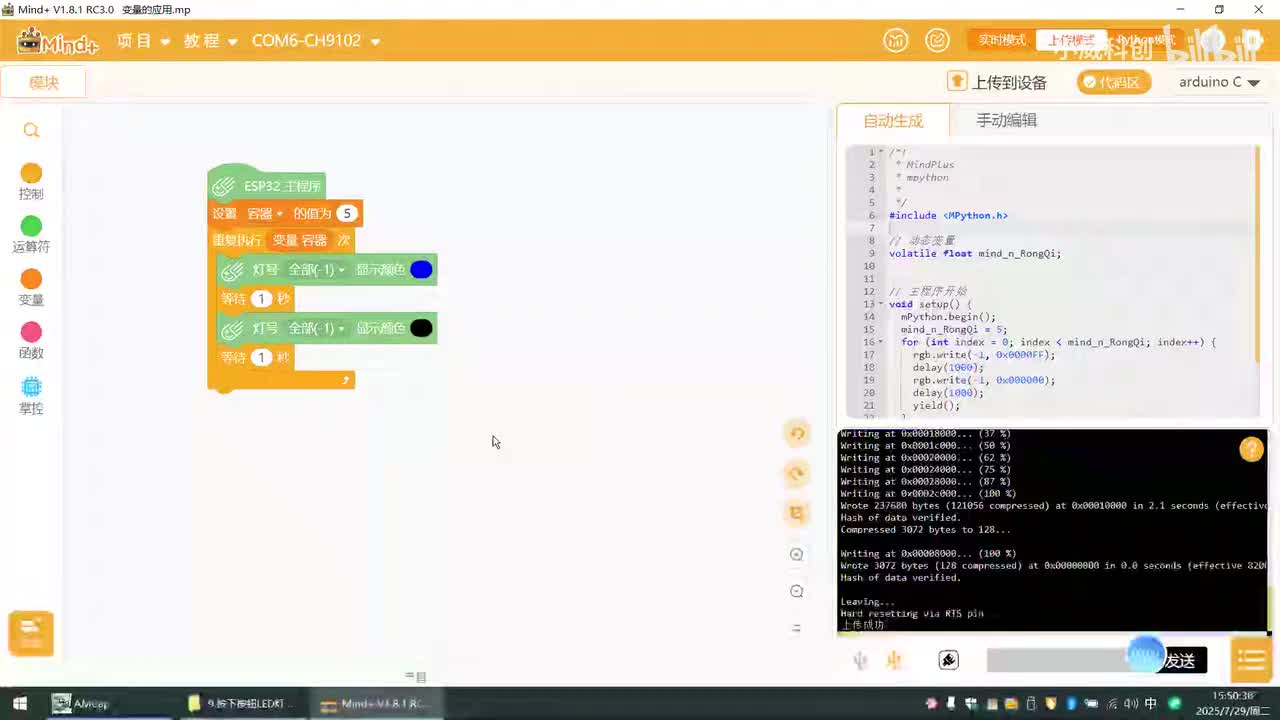Collapse the fold arrow at code line 13
Image resolution: width=1280 pixels, height=720 pixels.
point(881,304)
